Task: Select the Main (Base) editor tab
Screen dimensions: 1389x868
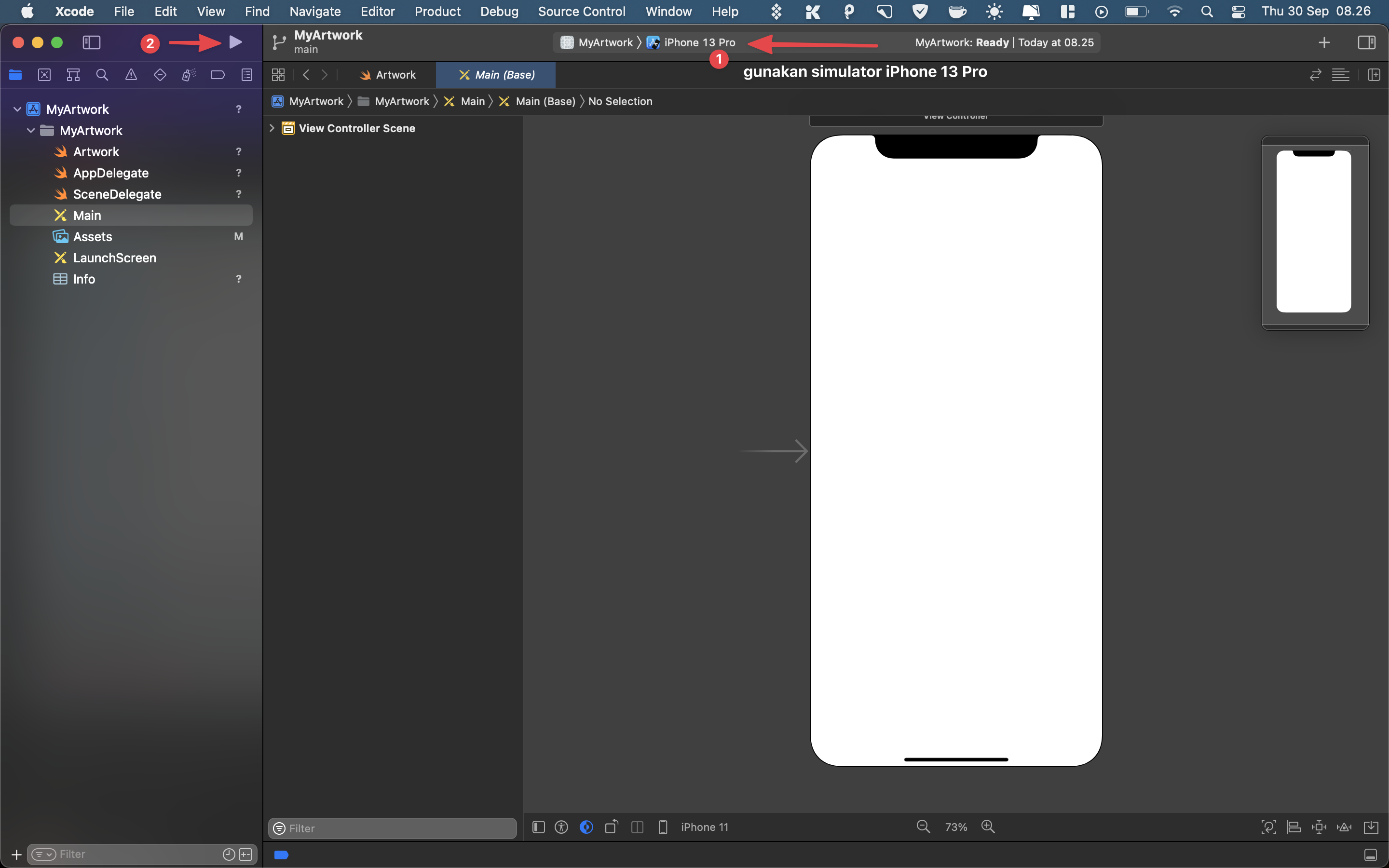Action: coord(496,75)
